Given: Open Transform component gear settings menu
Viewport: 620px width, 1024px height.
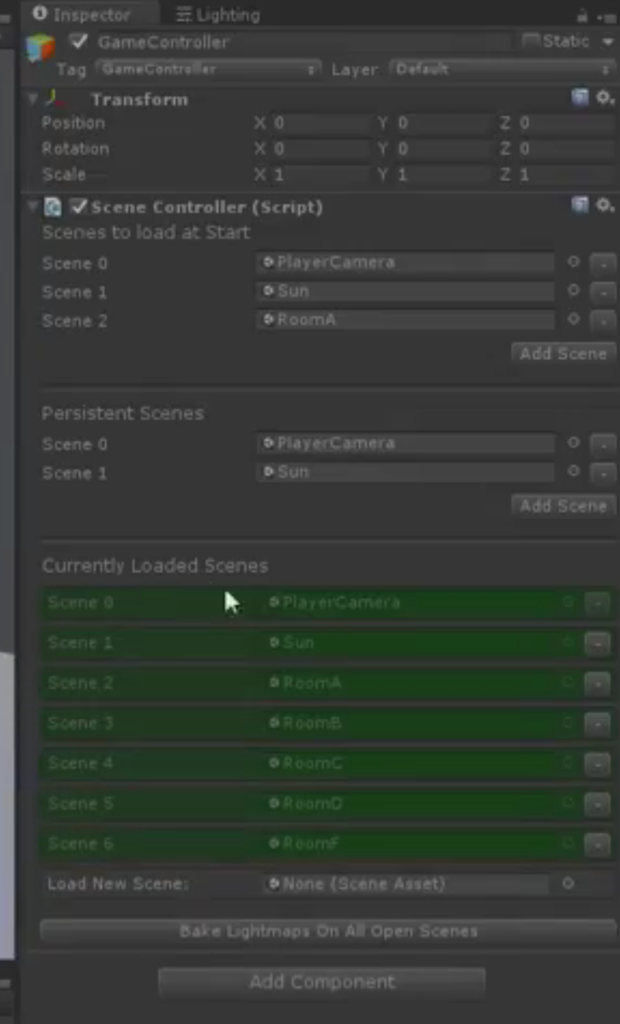Looking at the screenshot, I should coord(605,98).
